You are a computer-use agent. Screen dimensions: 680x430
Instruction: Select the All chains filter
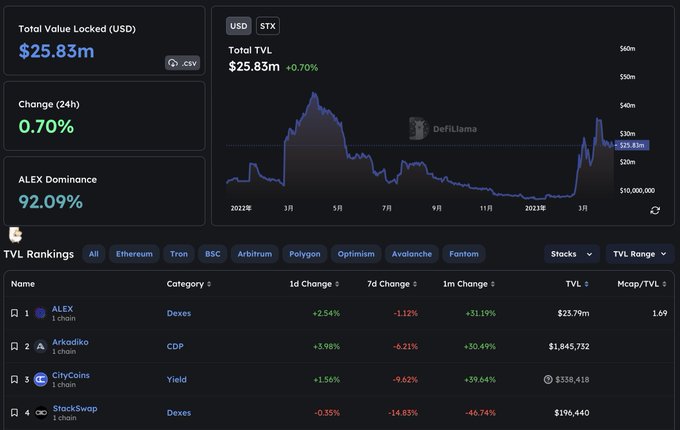coord(94,254)
